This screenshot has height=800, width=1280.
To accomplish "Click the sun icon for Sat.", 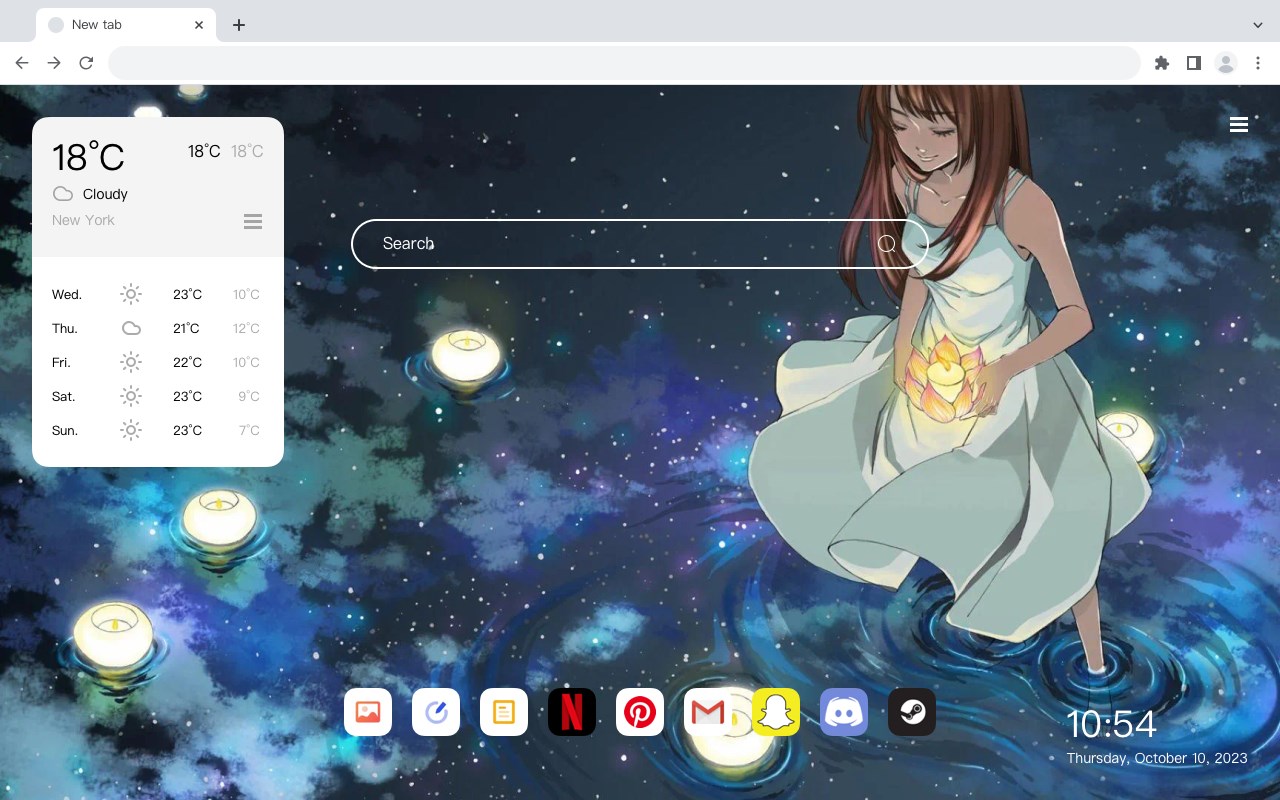I will (x=131, y=396).
